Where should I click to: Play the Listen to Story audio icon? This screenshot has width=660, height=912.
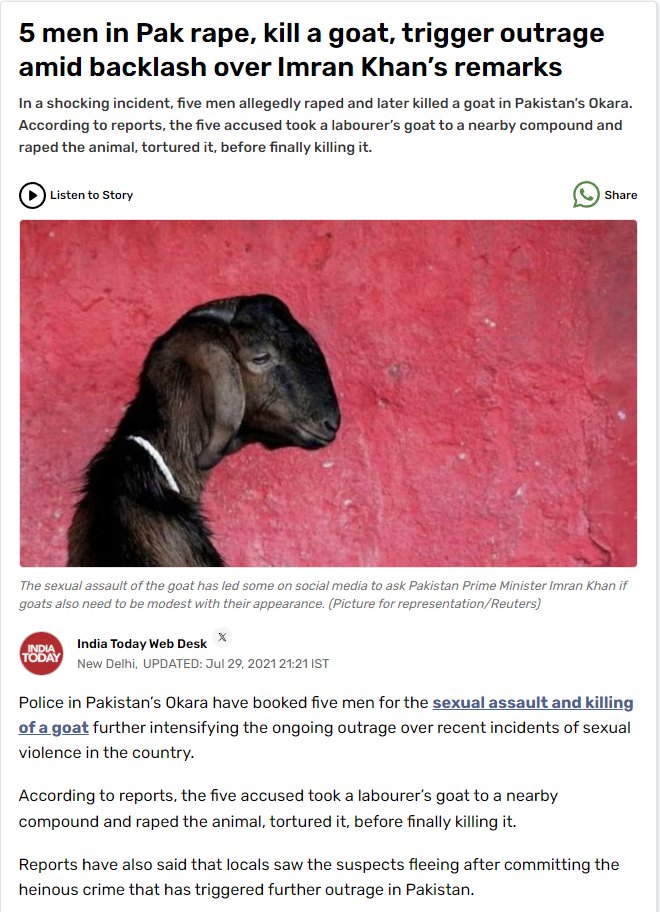(32, 195)
